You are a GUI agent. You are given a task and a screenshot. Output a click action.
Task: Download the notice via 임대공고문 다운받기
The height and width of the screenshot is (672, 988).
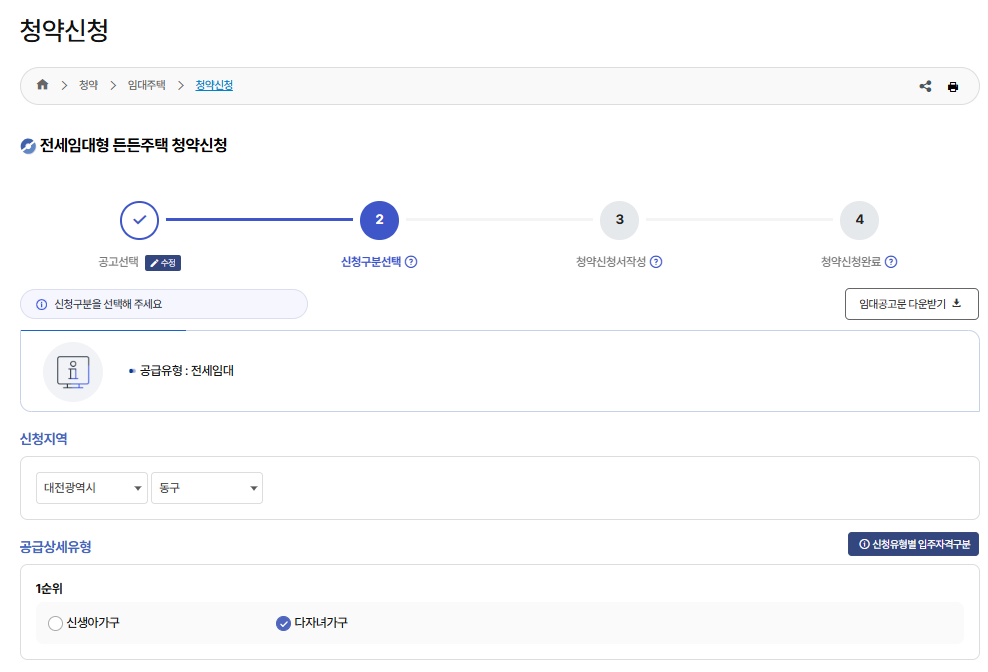click(x=911, y=304)
